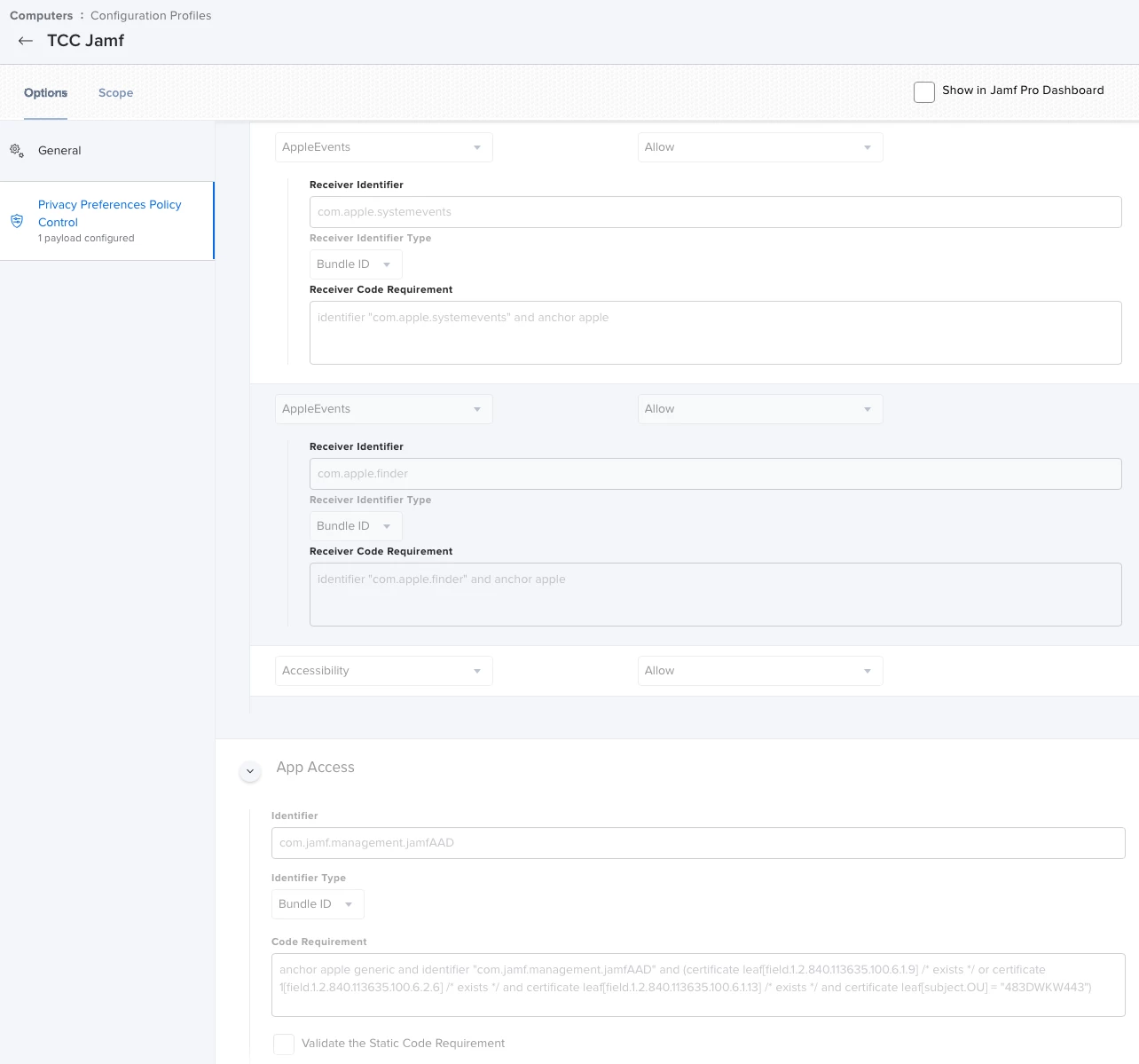Select Privacy Preferences Policy Control payload
The width and height of the screenshot is (1139, 1064).
[x=107, y=221]
